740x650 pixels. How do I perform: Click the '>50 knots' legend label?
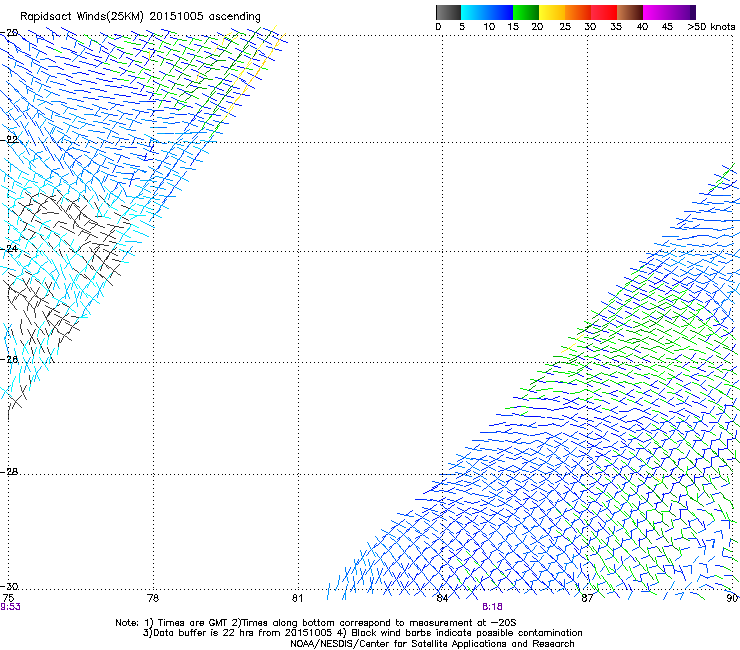[711, 27]
